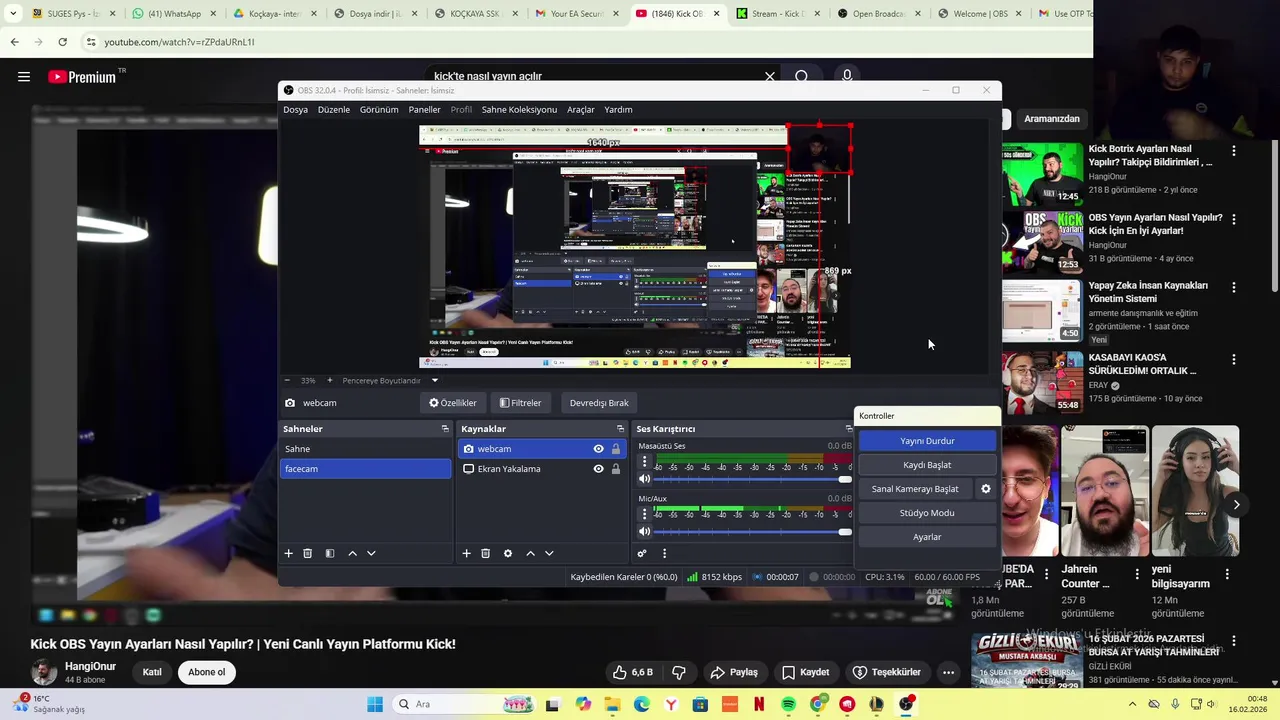The image size is (1280, 720).
Task: Open Spotify from Windows taskbar
Action: tap(788, 704)
